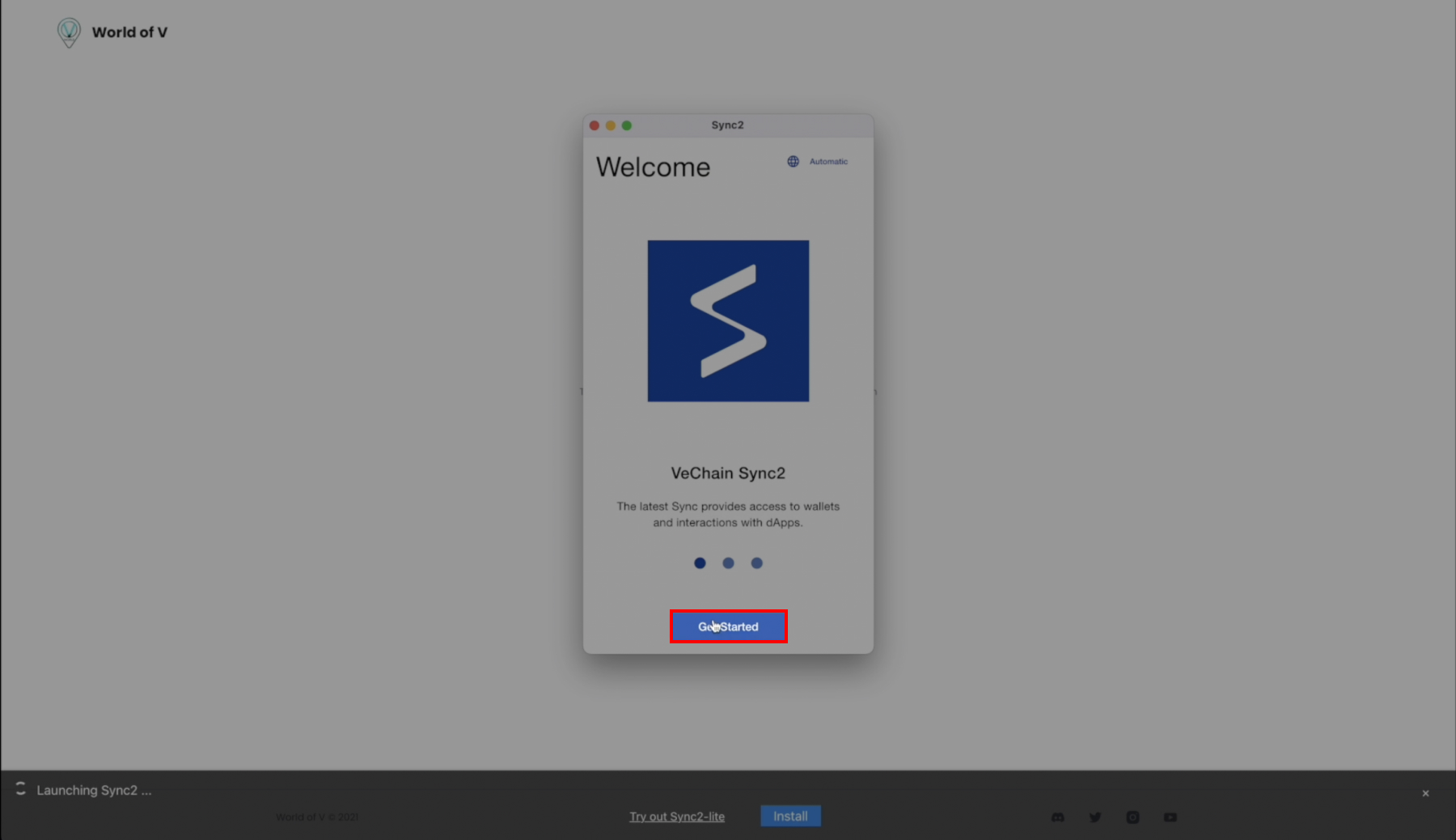The image size is (1456, 840).
Task: Click the Welcome heading text
Action: coord(653,167)
